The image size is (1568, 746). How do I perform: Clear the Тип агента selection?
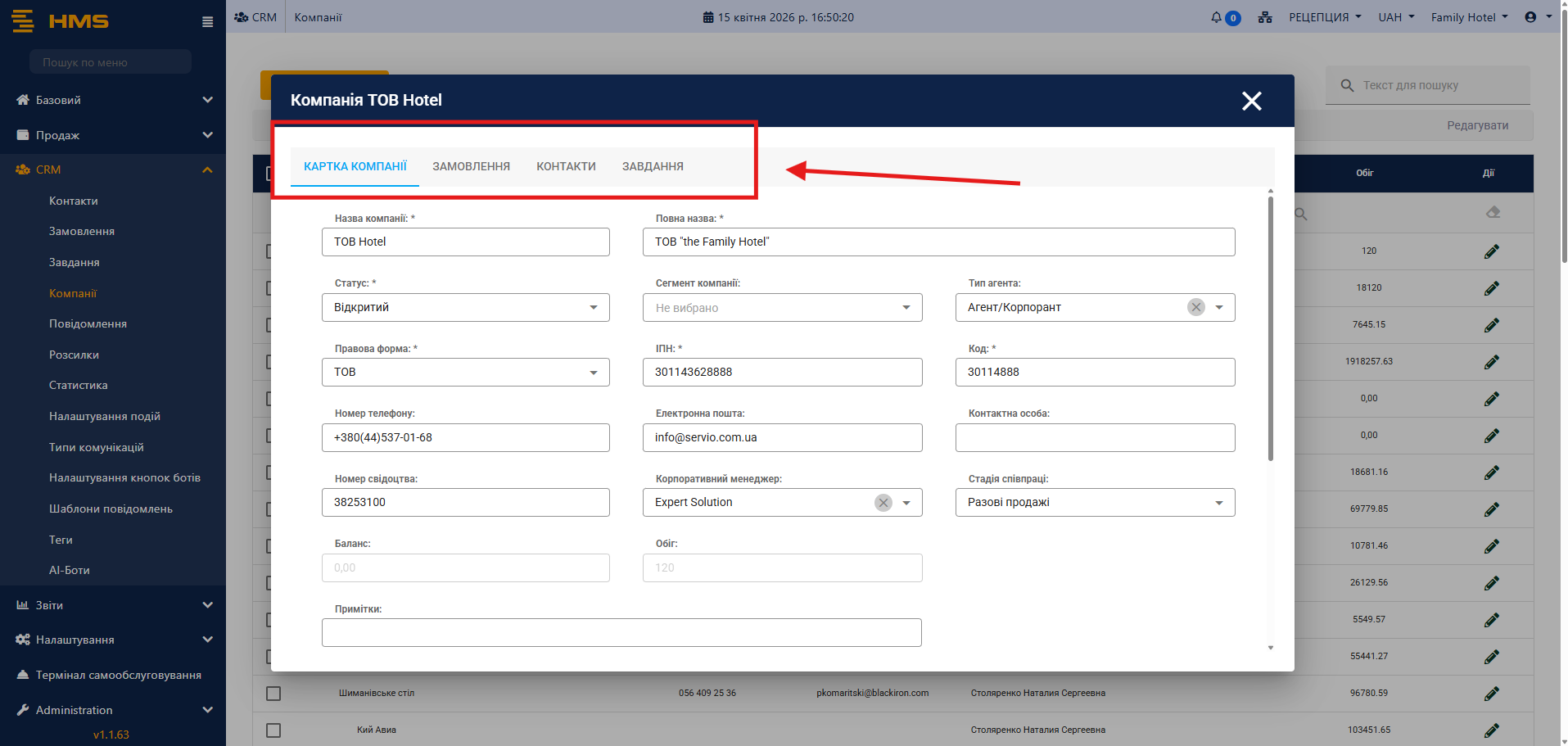(1196, 307)
